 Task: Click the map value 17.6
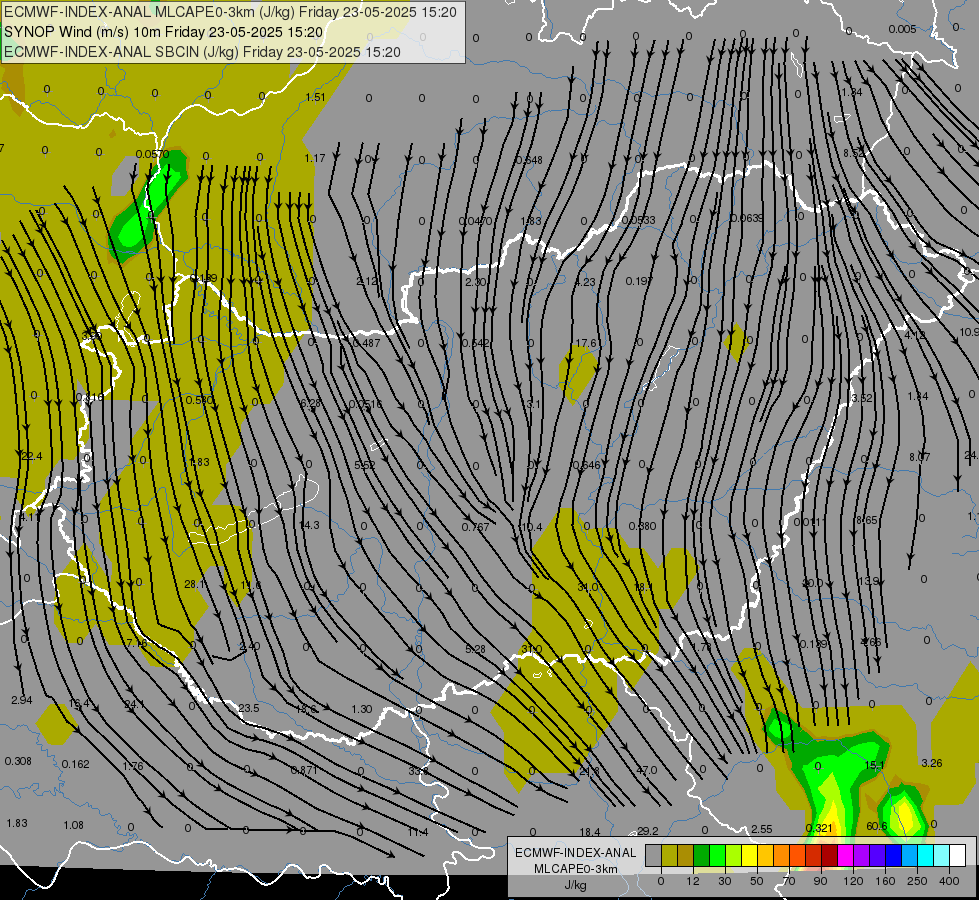pos(586,343)
